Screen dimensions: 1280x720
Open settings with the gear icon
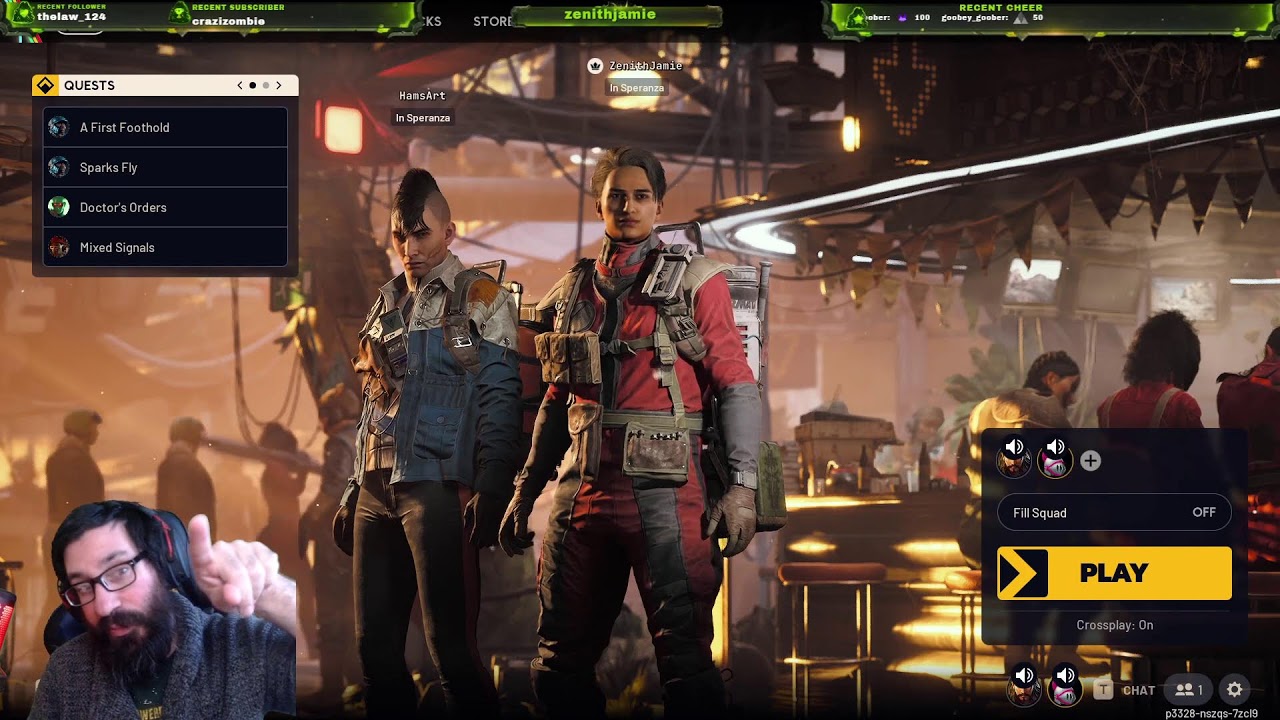pyautogui.click(x=1235, y=690)
